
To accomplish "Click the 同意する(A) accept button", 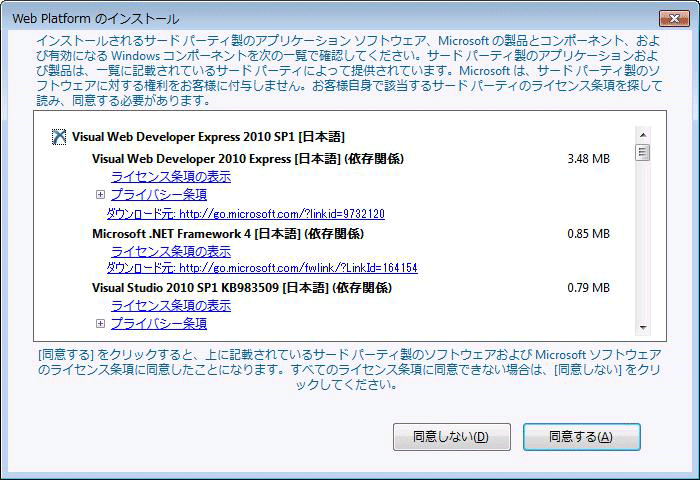I will [x=582, y=437].
